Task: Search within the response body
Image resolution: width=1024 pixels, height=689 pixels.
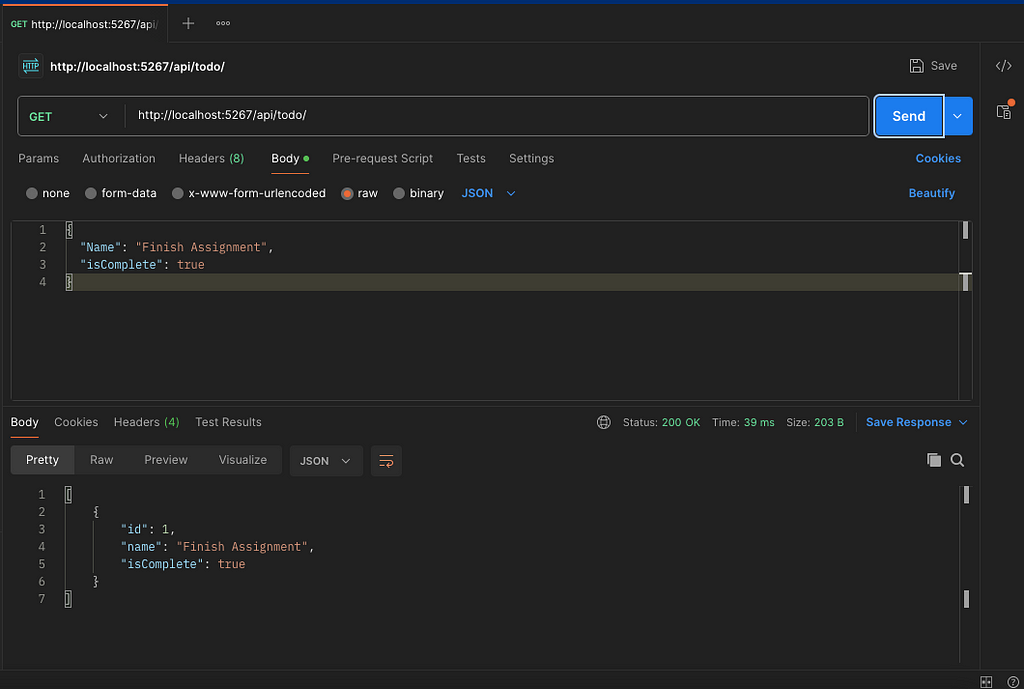Action: pyautogui.click(x=957, y=460)
